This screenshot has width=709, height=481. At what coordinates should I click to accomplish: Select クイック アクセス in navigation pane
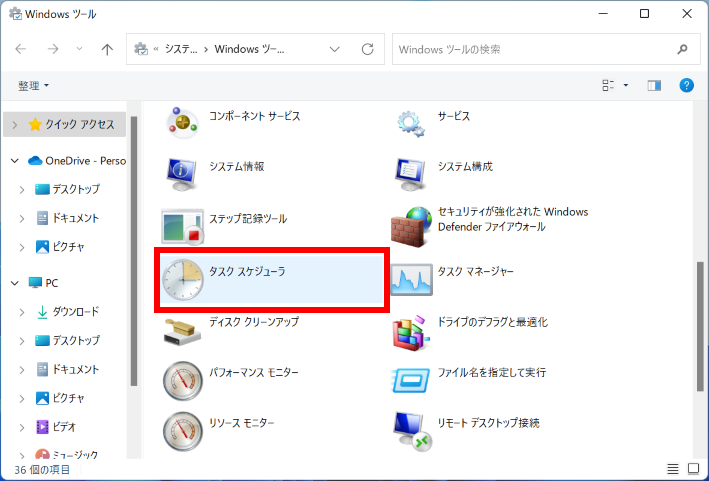64,124
